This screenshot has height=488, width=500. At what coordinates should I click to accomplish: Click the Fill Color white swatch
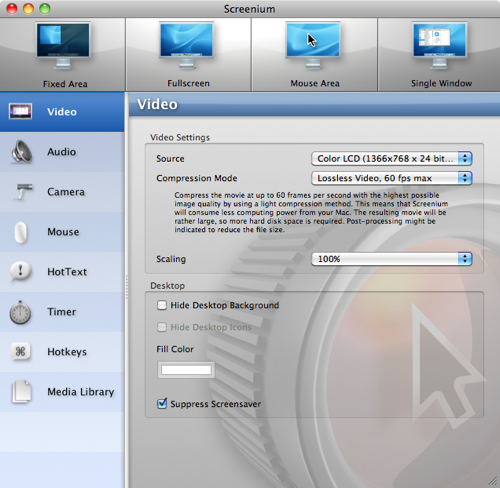[186, 370]
